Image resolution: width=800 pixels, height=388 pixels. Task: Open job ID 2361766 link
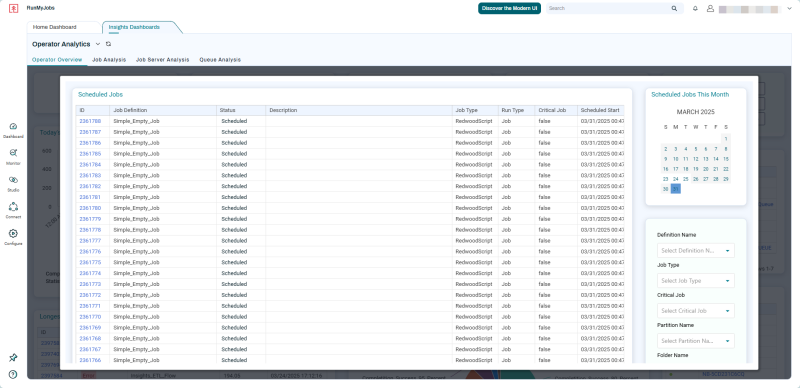tap(90, 360)
